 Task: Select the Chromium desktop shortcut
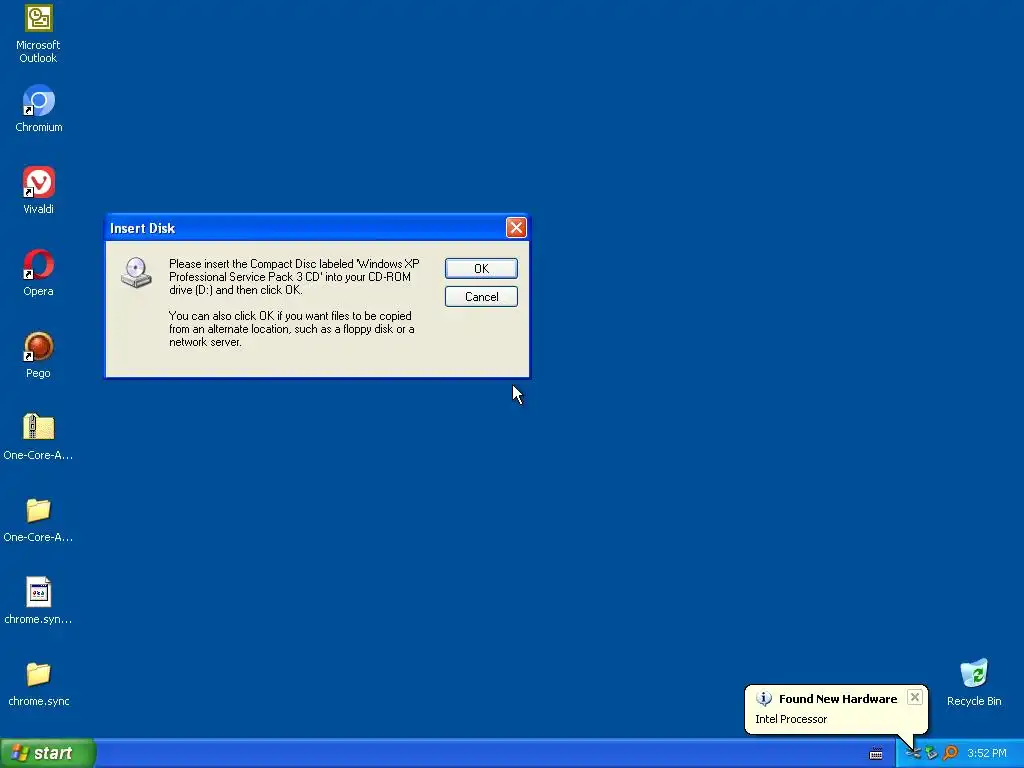pos(39,101)
